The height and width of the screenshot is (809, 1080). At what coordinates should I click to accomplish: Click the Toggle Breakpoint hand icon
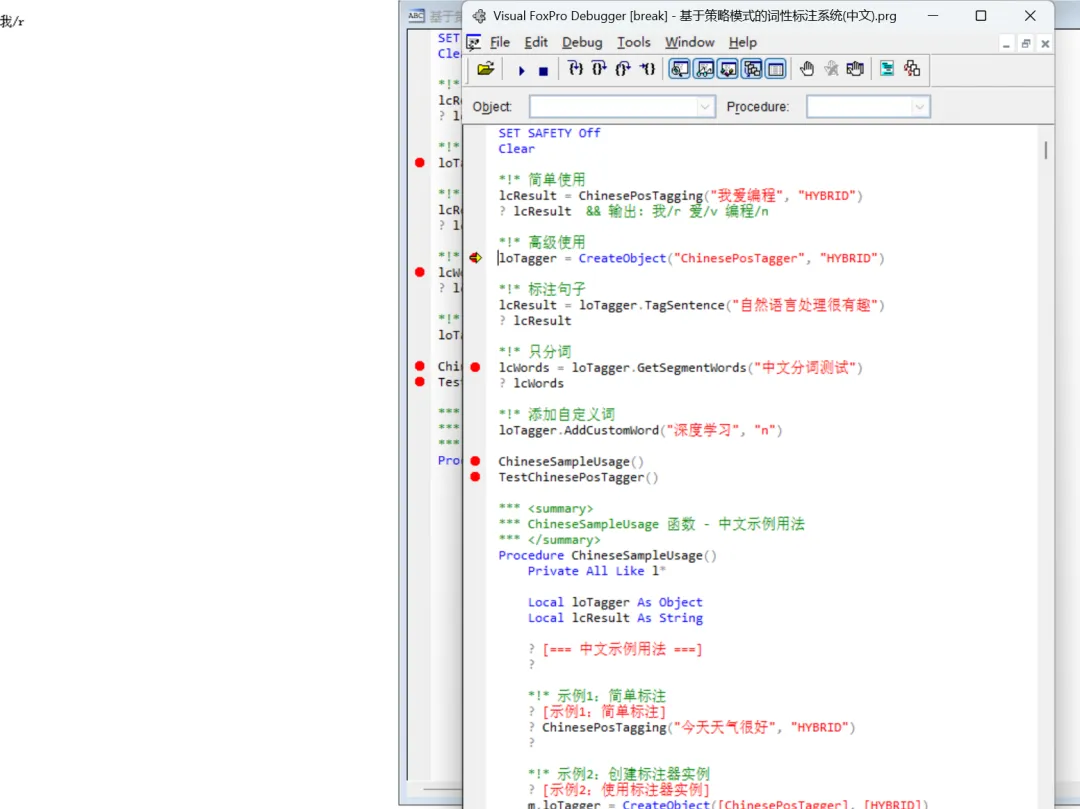[x=807, y=69]
